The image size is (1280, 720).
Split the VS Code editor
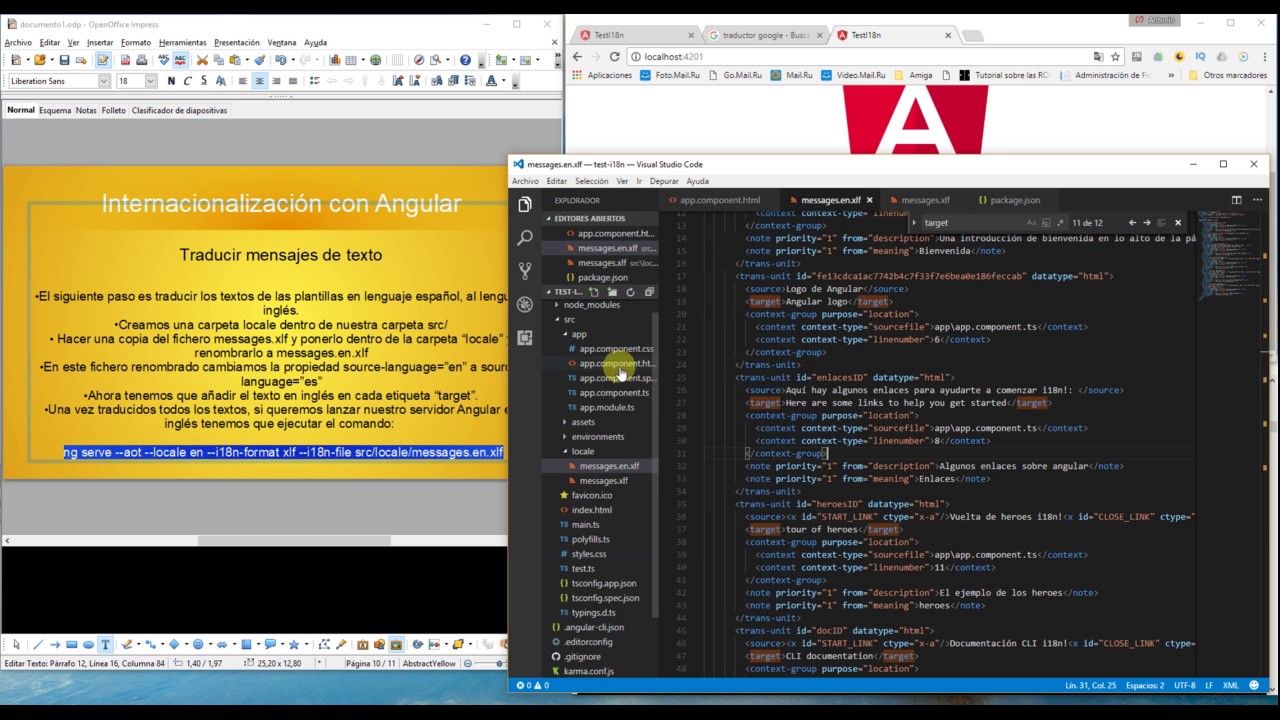1236,200
